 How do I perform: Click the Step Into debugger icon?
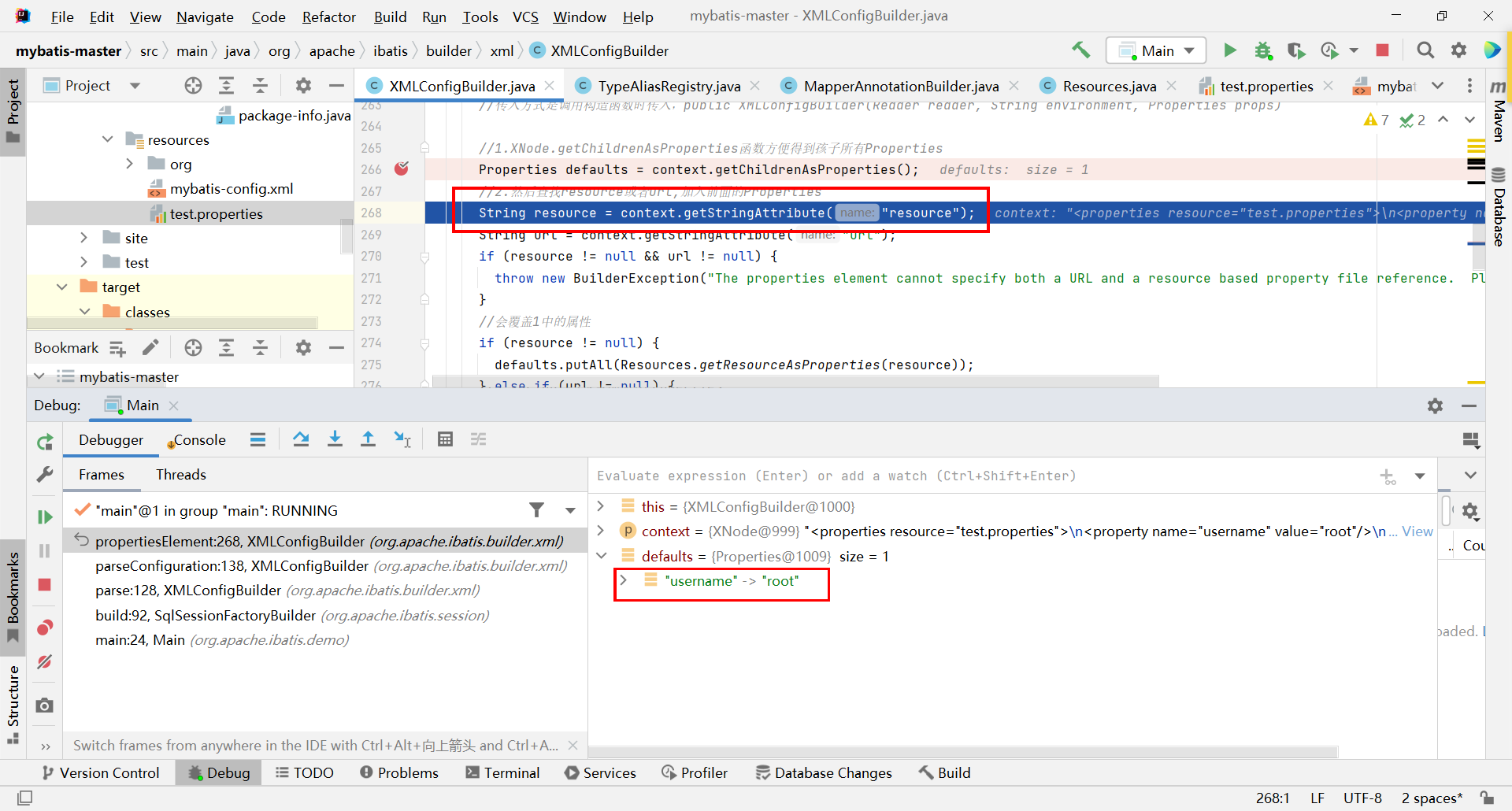(335, 439)
